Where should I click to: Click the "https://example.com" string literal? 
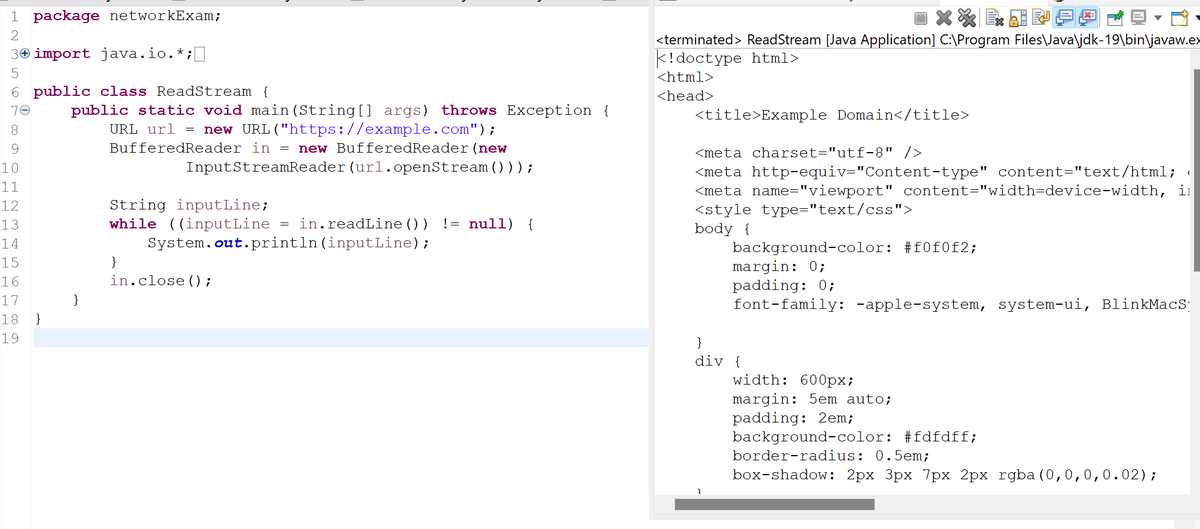pyautogui.click(x=377, y=130)
